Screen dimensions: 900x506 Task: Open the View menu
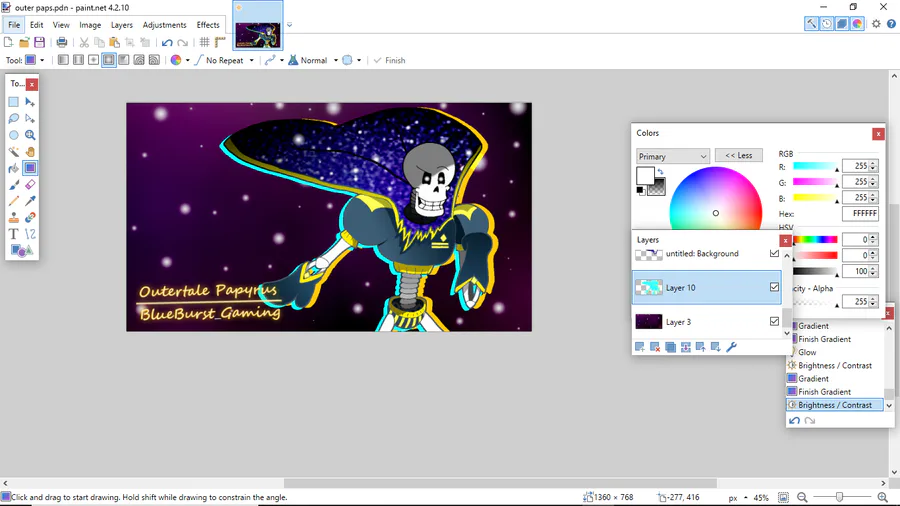tap(61, 25)
